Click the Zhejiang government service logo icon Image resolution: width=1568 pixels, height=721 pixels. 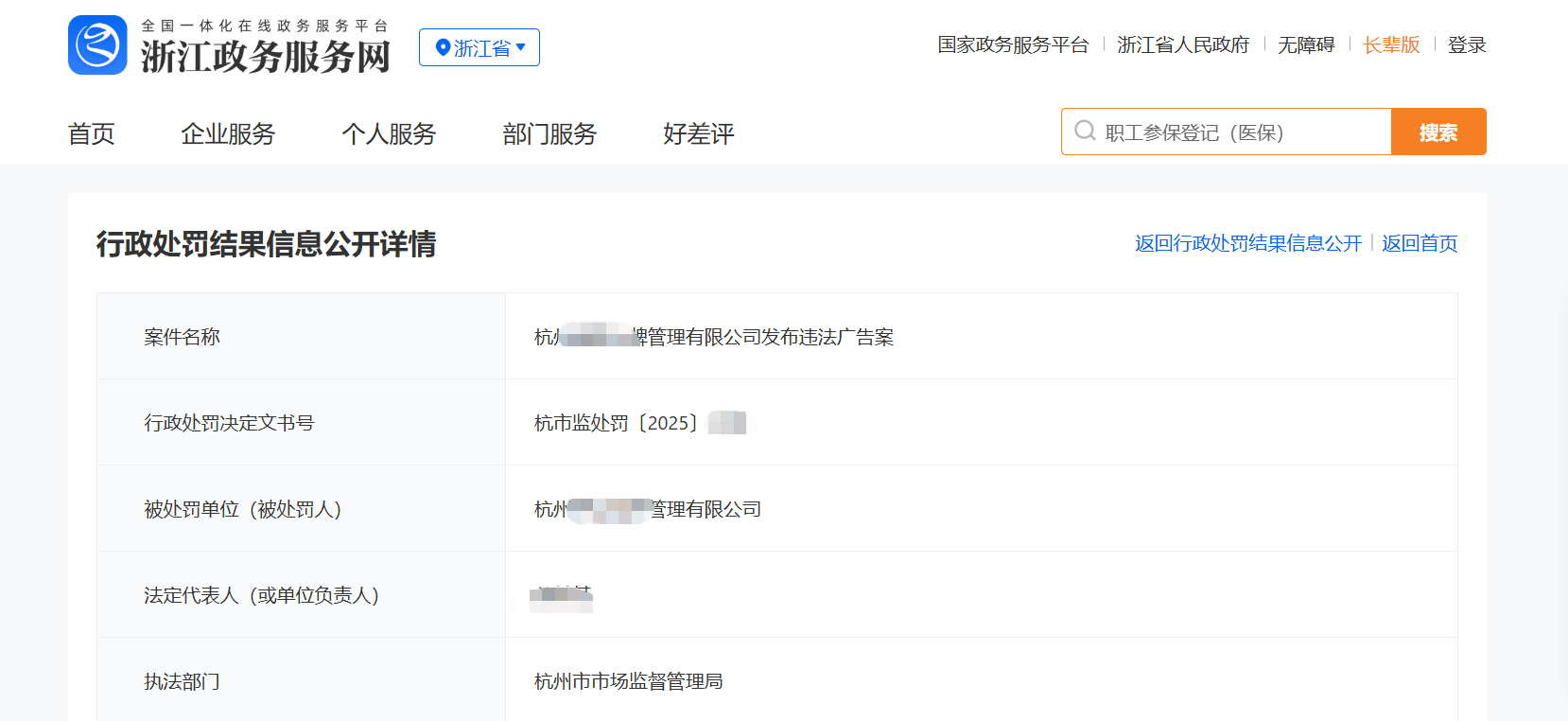coord(97,44)
